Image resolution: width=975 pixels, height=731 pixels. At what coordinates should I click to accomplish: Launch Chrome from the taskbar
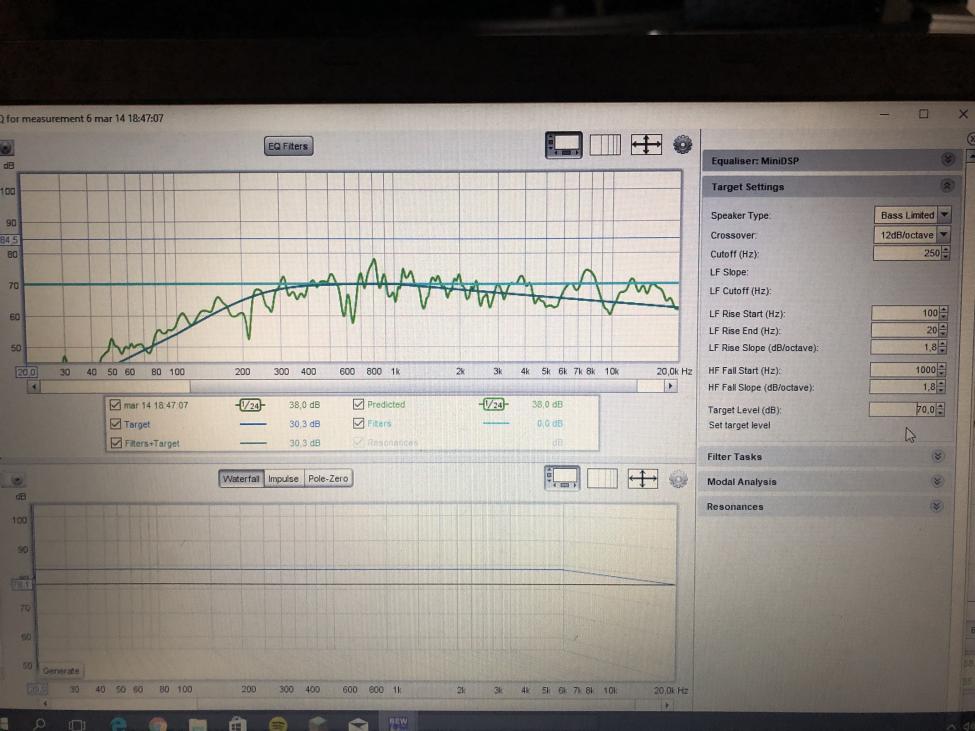point(158,724)
